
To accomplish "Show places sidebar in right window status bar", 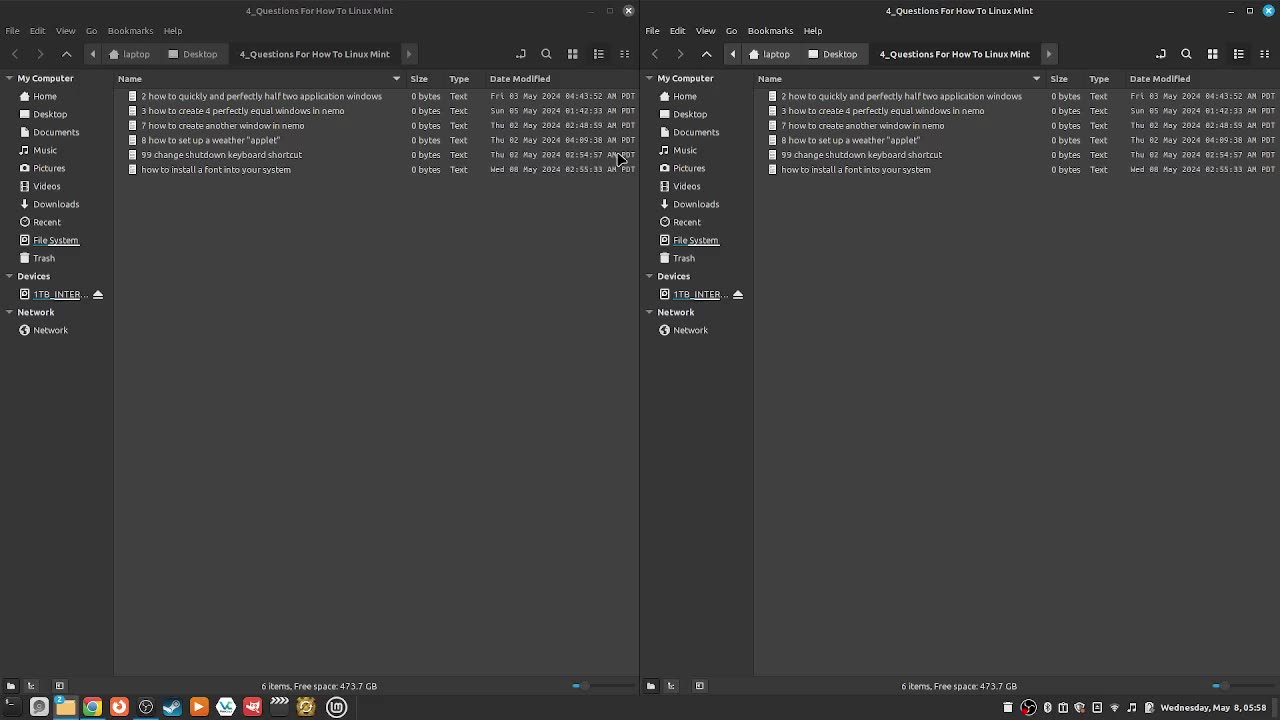I will [x=650, y=686].
